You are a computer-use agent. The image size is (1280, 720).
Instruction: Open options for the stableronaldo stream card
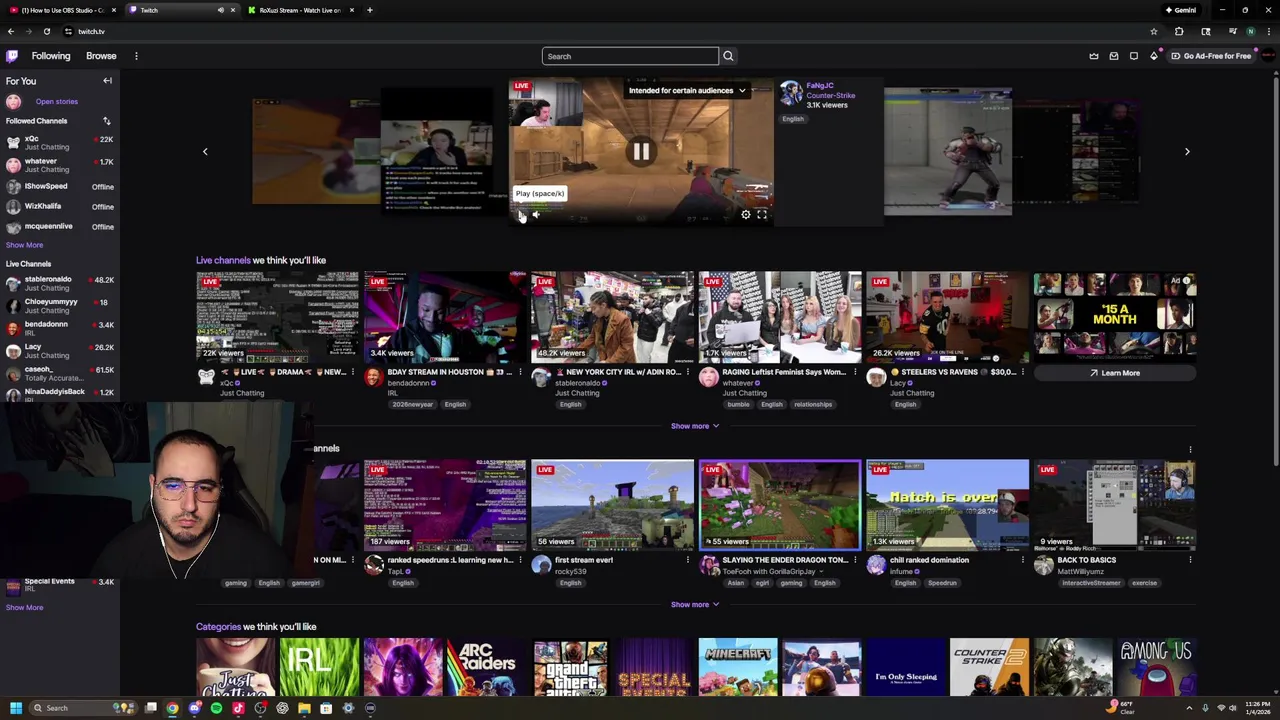pyautogui.click(x=688, y=372)
